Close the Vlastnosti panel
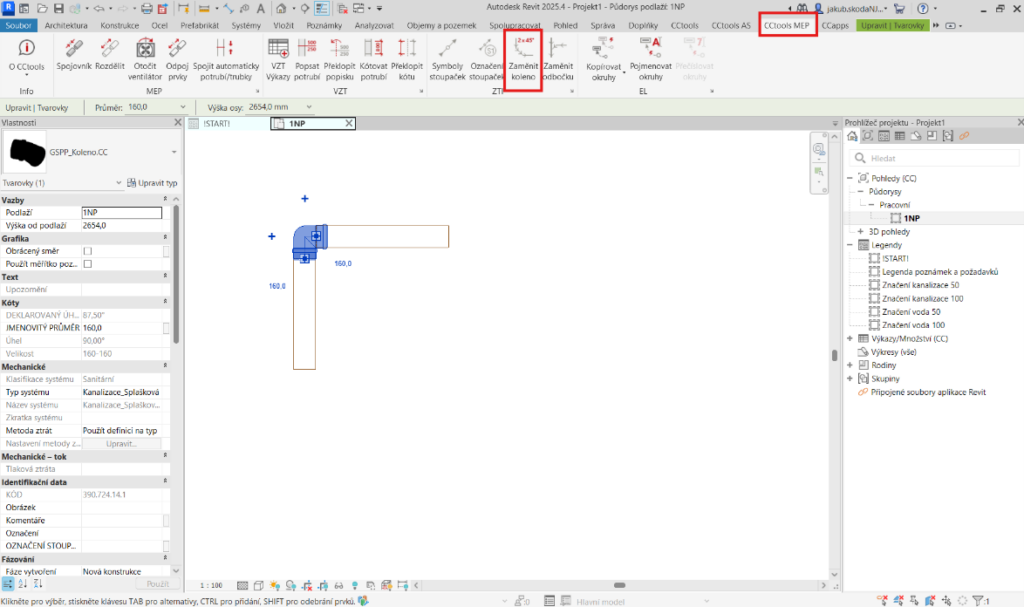This screenshot has height=607, width=1024. 178,122
